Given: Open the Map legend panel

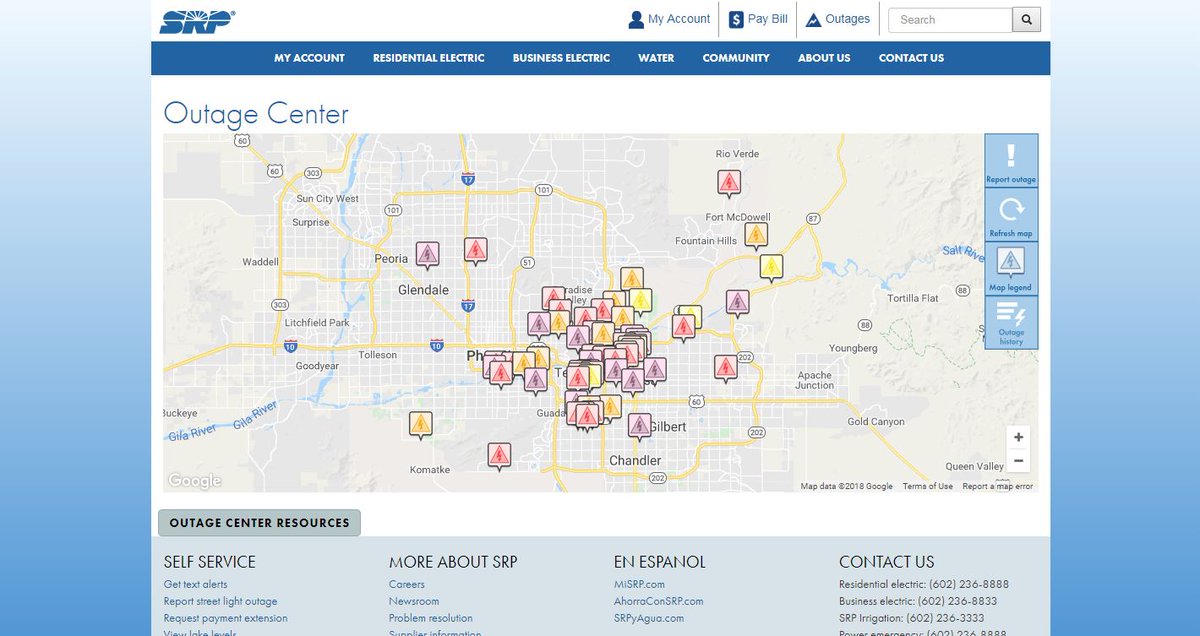Looking at the screenshot, I should tap(1011, 269).
